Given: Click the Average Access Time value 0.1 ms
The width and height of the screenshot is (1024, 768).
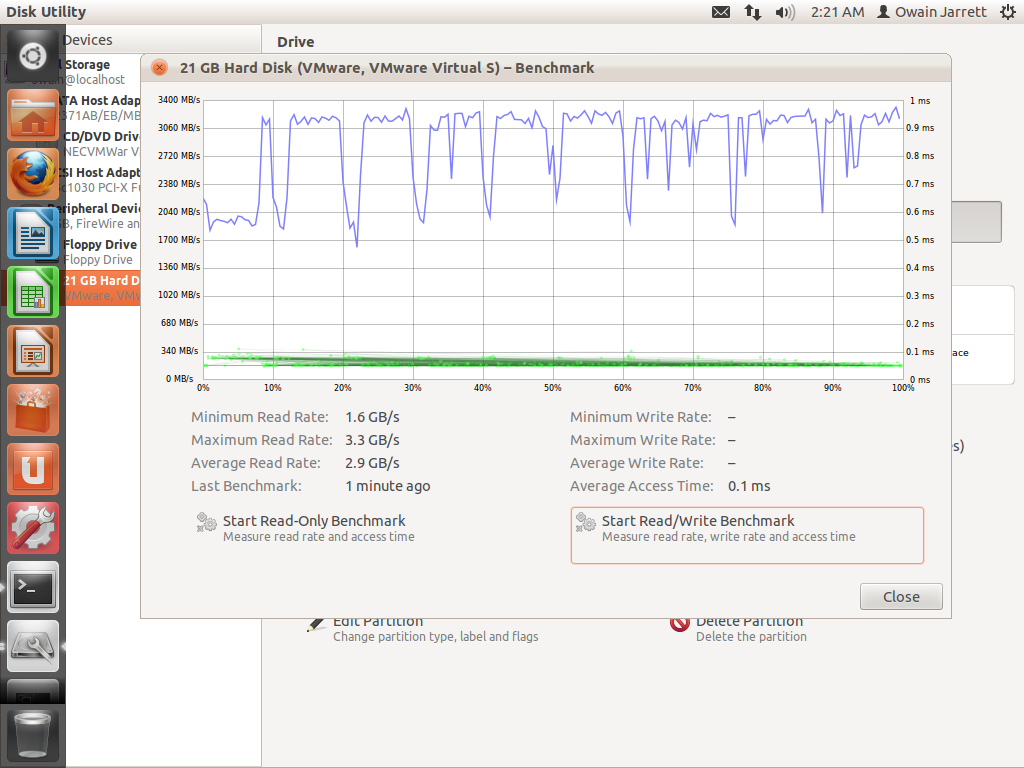Looking at the screenshot, I should [x=749, y=487].
